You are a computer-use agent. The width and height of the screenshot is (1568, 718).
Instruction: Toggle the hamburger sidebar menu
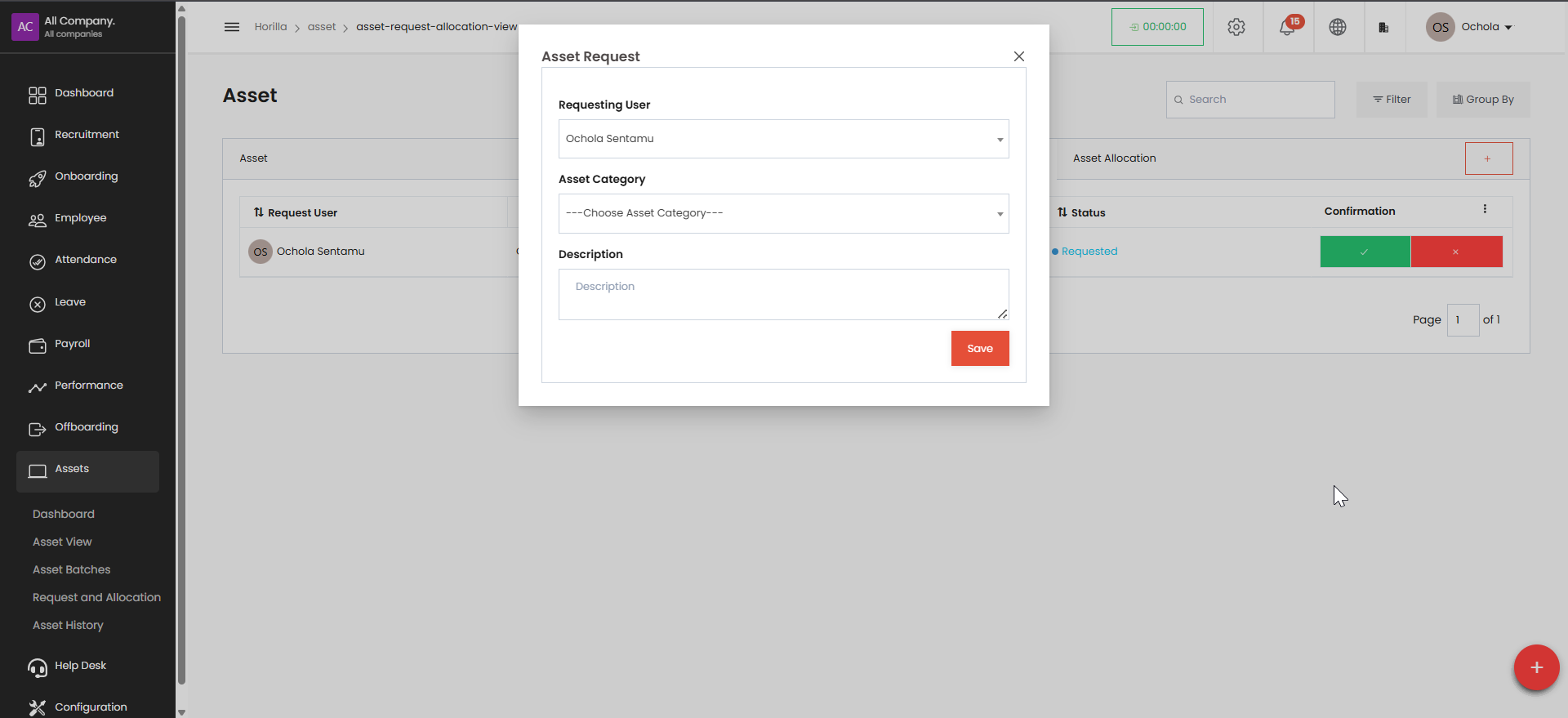232,27
